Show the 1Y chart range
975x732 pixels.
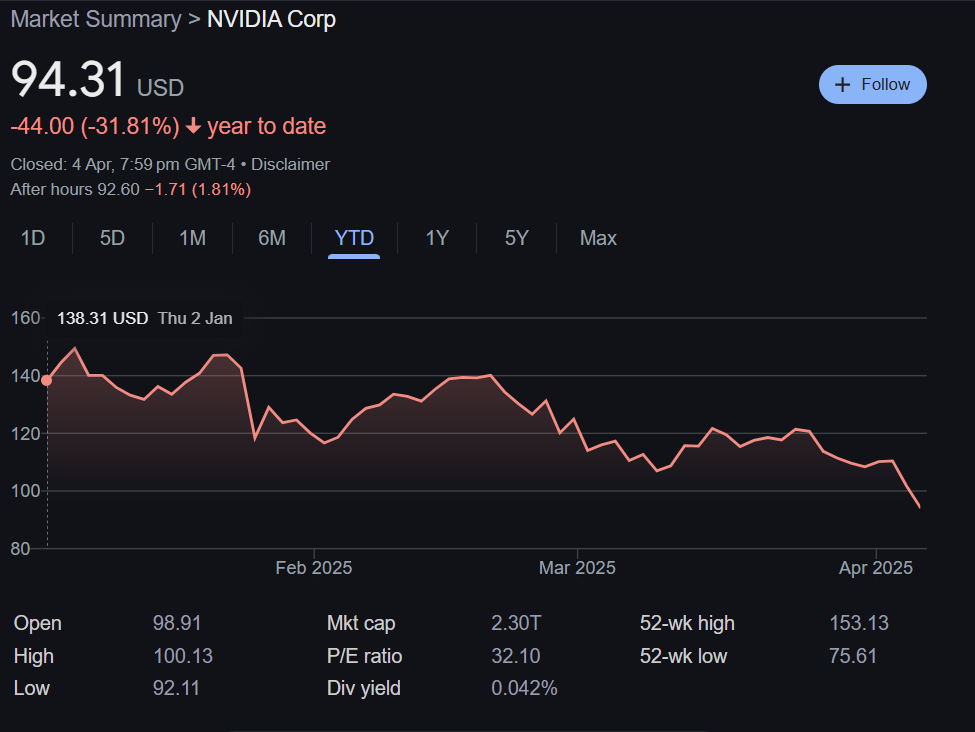pyautogui.click(x=437, y=238)
